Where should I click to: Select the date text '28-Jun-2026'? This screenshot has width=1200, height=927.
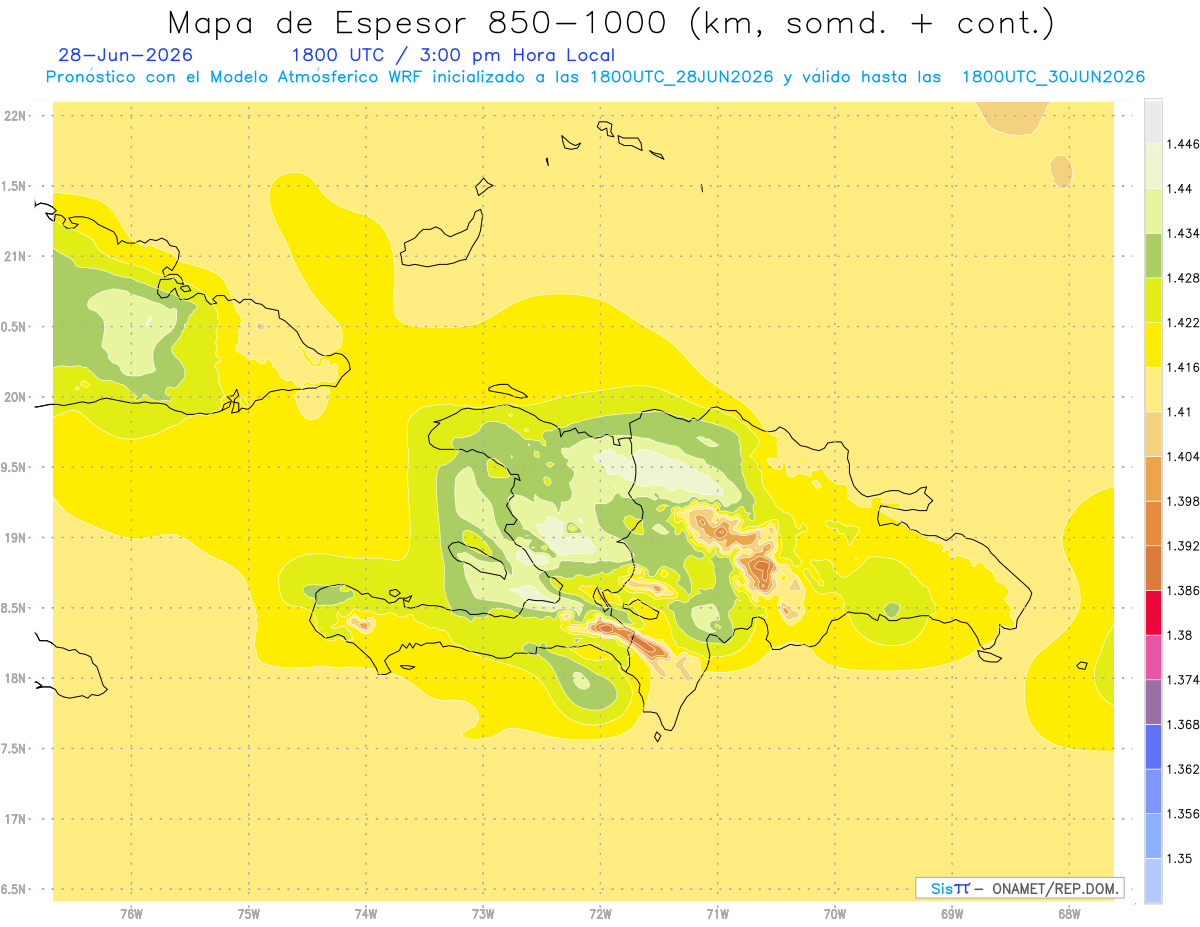pyautogui.click(x=126, y=55)
